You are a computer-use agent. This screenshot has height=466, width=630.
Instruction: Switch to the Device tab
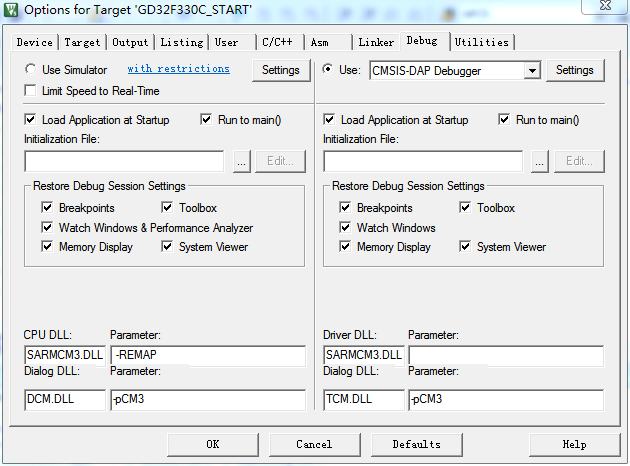[35, 42]
